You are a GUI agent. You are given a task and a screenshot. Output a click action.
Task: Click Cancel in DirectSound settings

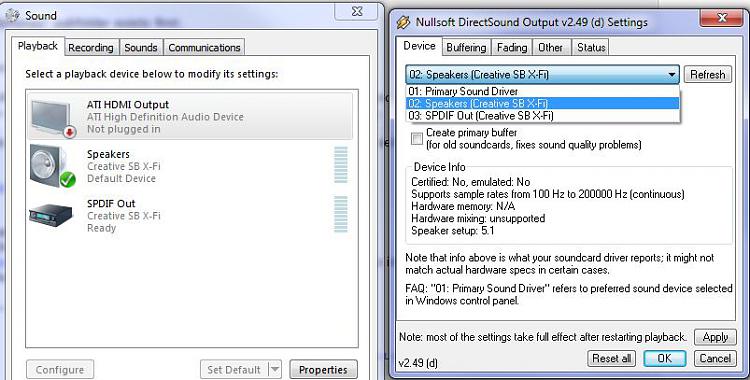(715, 358)
